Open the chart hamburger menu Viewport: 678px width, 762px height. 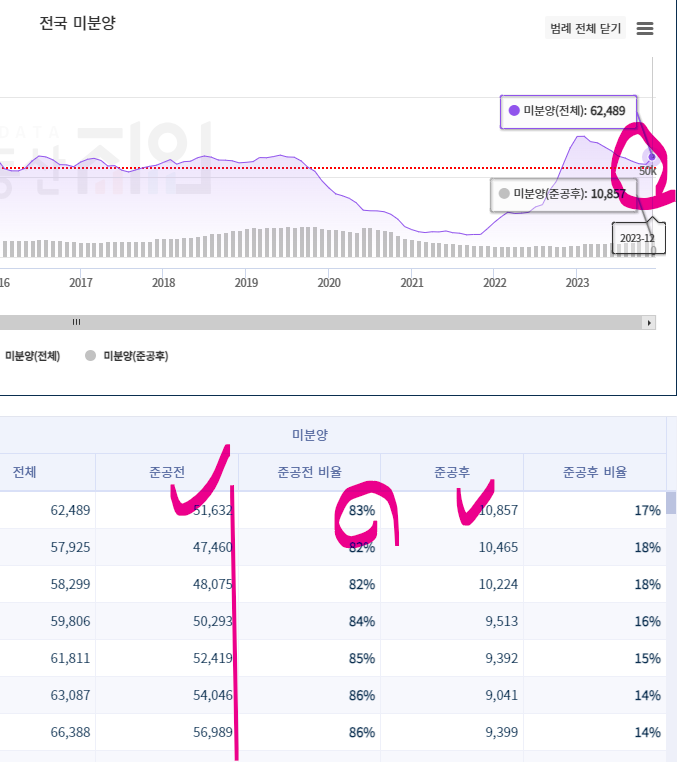tap(644, 28)
